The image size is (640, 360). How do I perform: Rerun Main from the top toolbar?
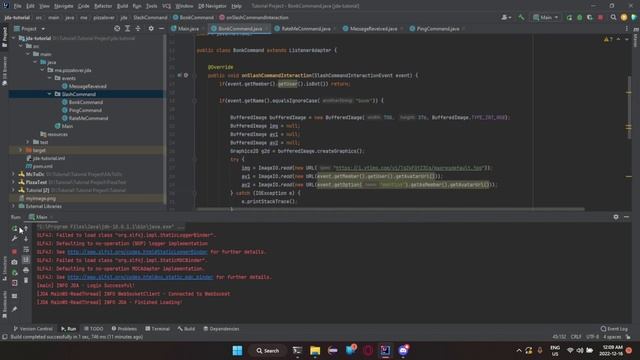[569, 18]
